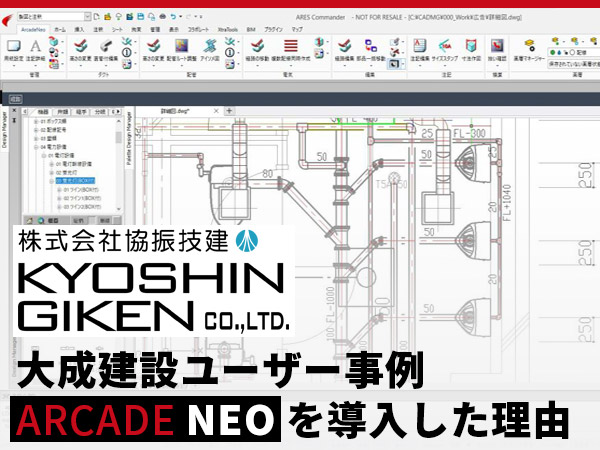The image size is (600, 450).
Task: Select the 弁類 tab in Design Manager
Action: pyautogui.click(x=62, y=112)
